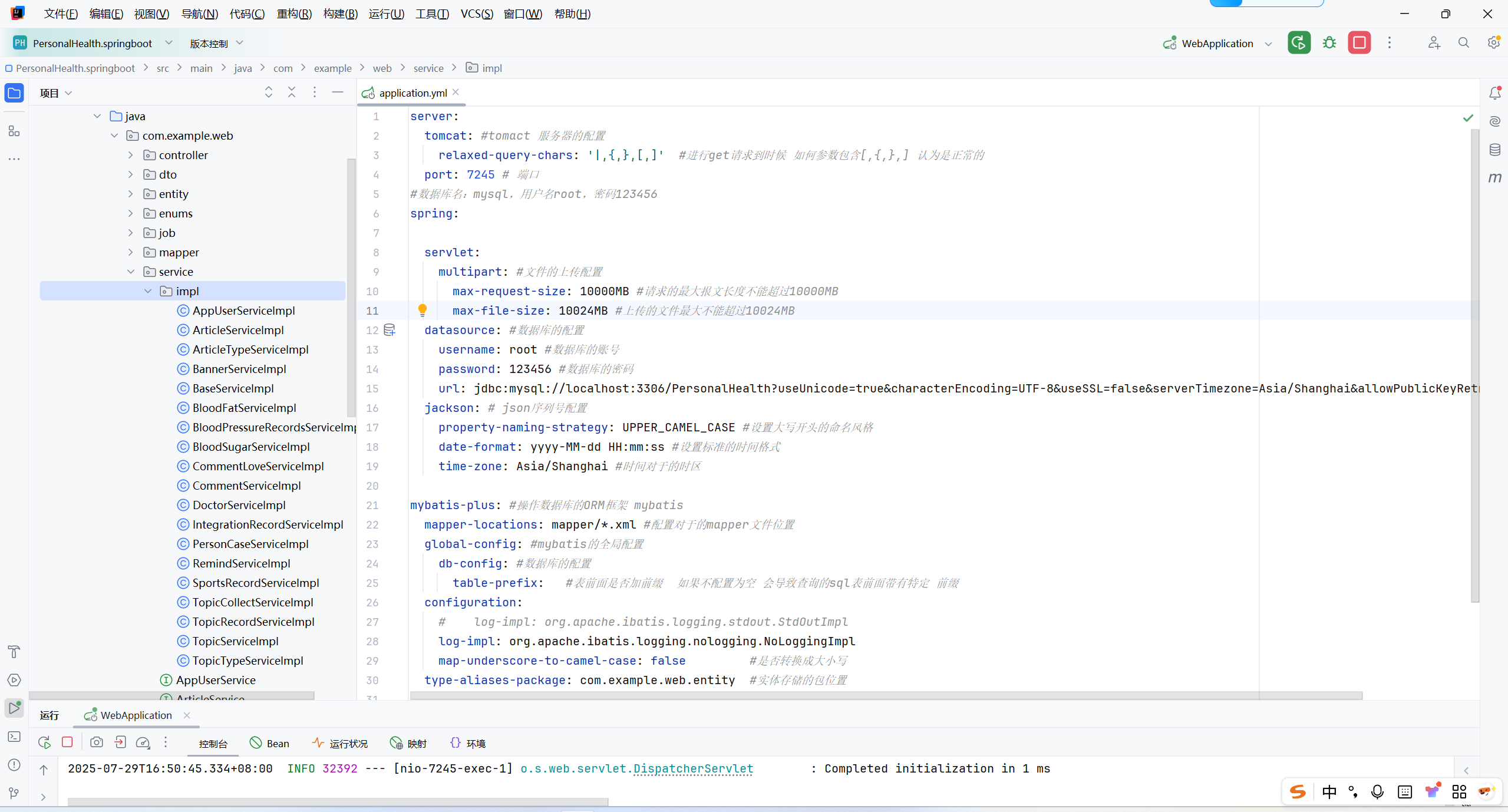Open more options in the Run toolbar
Screen dimensions: 1508x812
[x=166, y=742]
